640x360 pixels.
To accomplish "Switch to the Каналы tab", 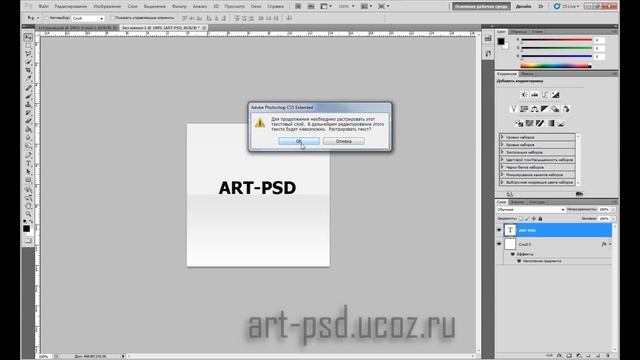I will click(x=517, y=202).
